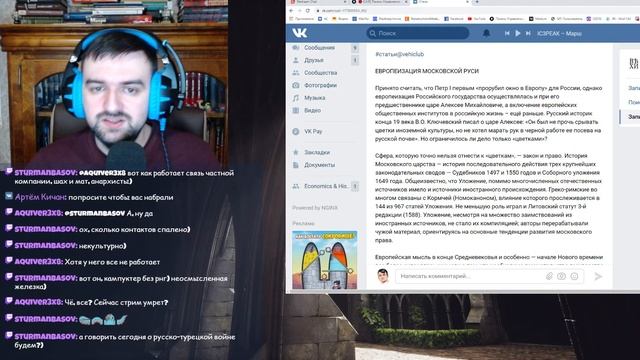Click the commenter avatar beside comment field
Screen dimensions: 640x360
click(383, 276)
